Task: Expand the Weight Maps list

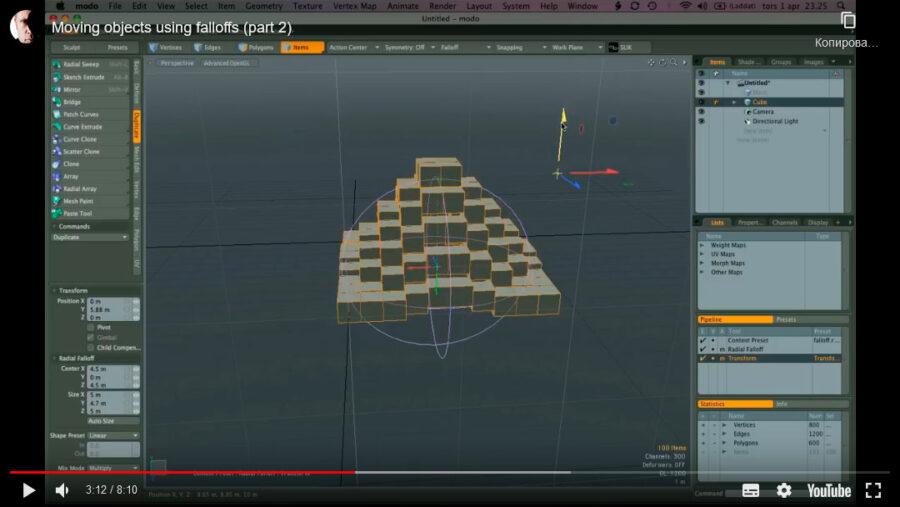Action: click(702, 245)
